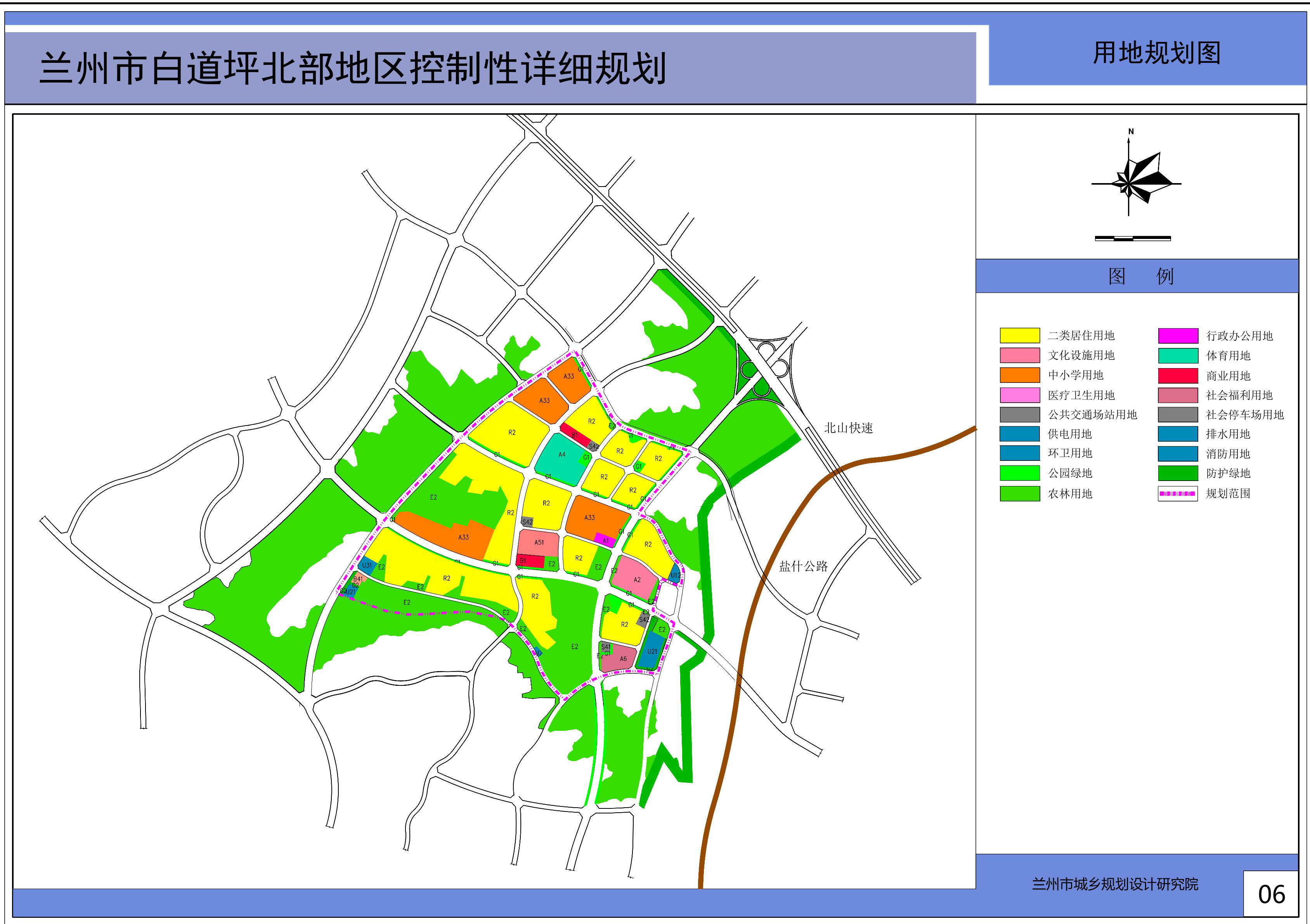1310x924 pixels.
Task: Select the dashed 规划范围 boundary legend swatch
Action: [x=1178, y=493]
